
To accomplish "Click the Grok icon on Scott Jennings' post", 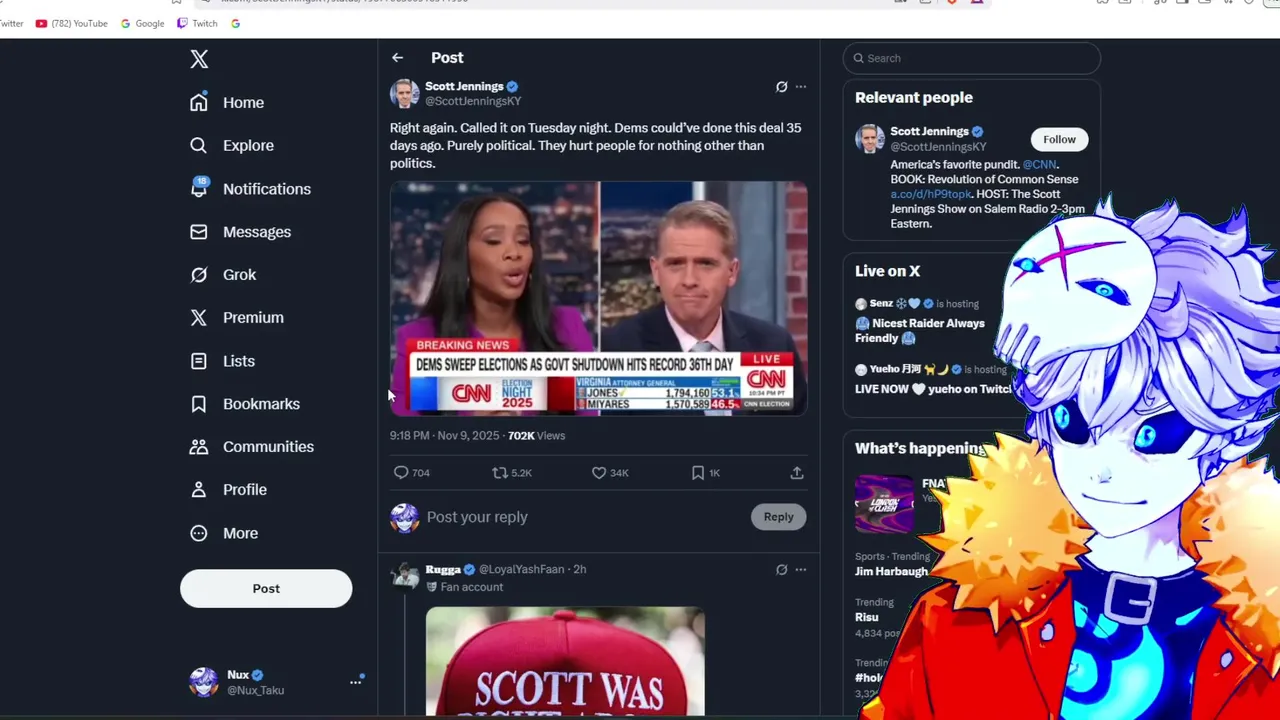I will tap(781, 87).
